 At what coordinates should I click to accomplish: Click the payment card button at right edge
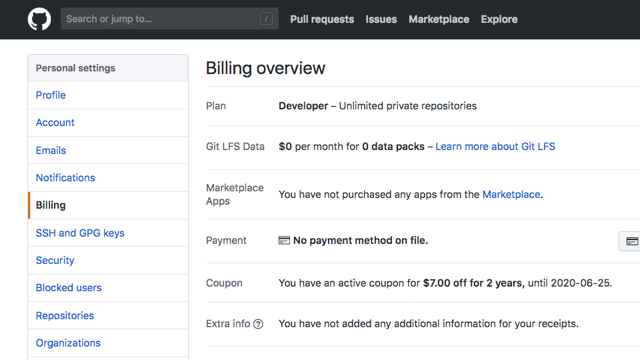pos(630,241)
